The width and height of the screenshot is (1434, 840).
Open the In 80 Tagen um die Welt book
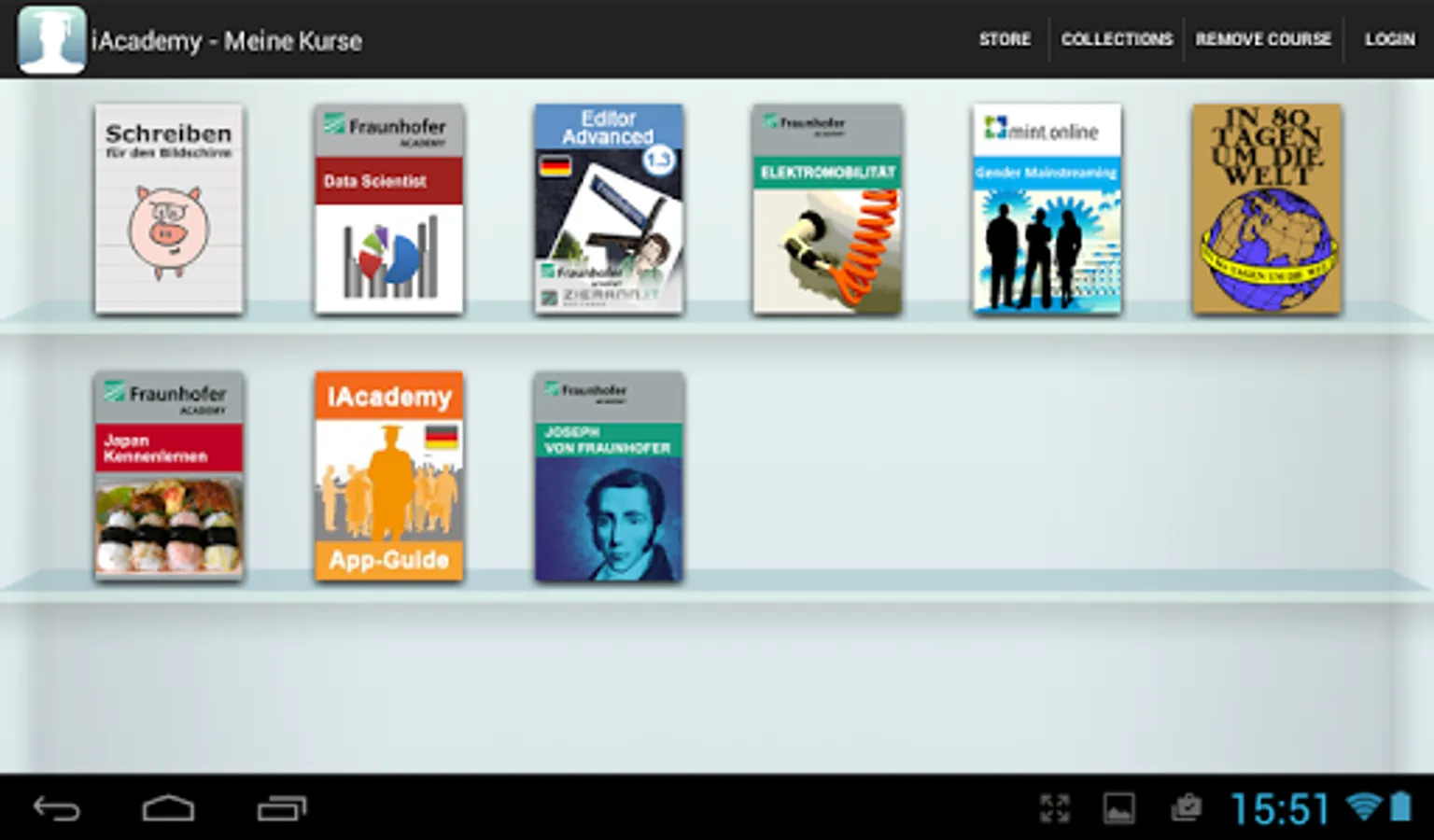[x=1267, y=208]
